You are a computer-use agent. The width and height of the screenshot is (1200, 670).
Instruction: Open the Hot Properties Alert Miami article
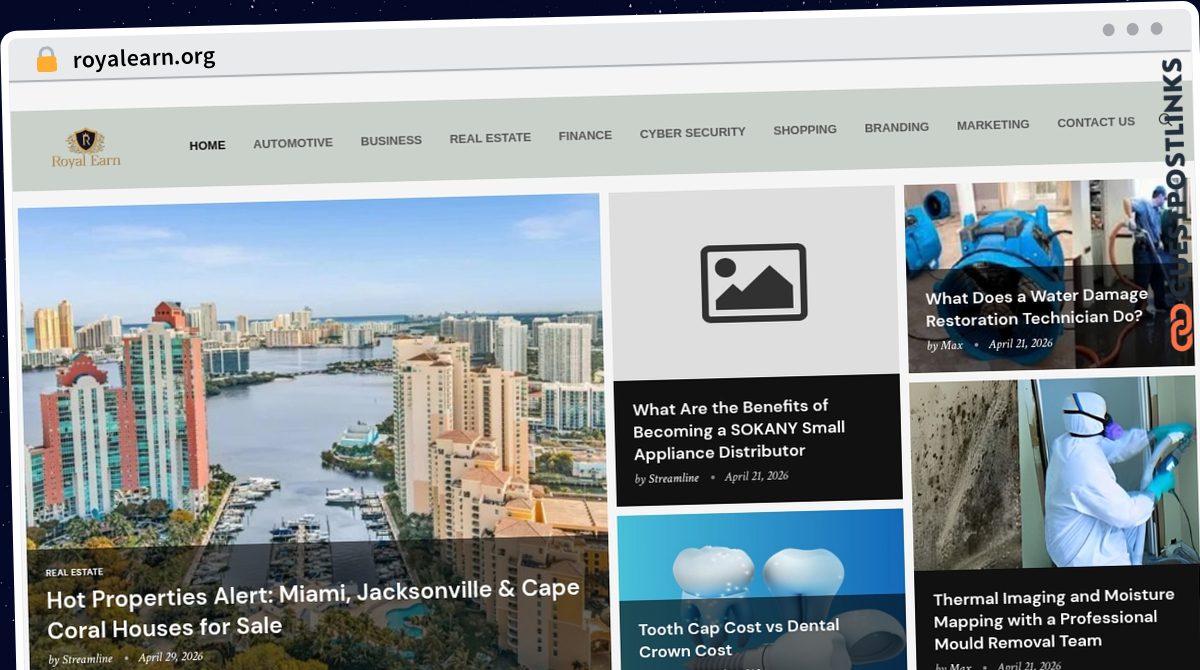click(x=313, y=609)
